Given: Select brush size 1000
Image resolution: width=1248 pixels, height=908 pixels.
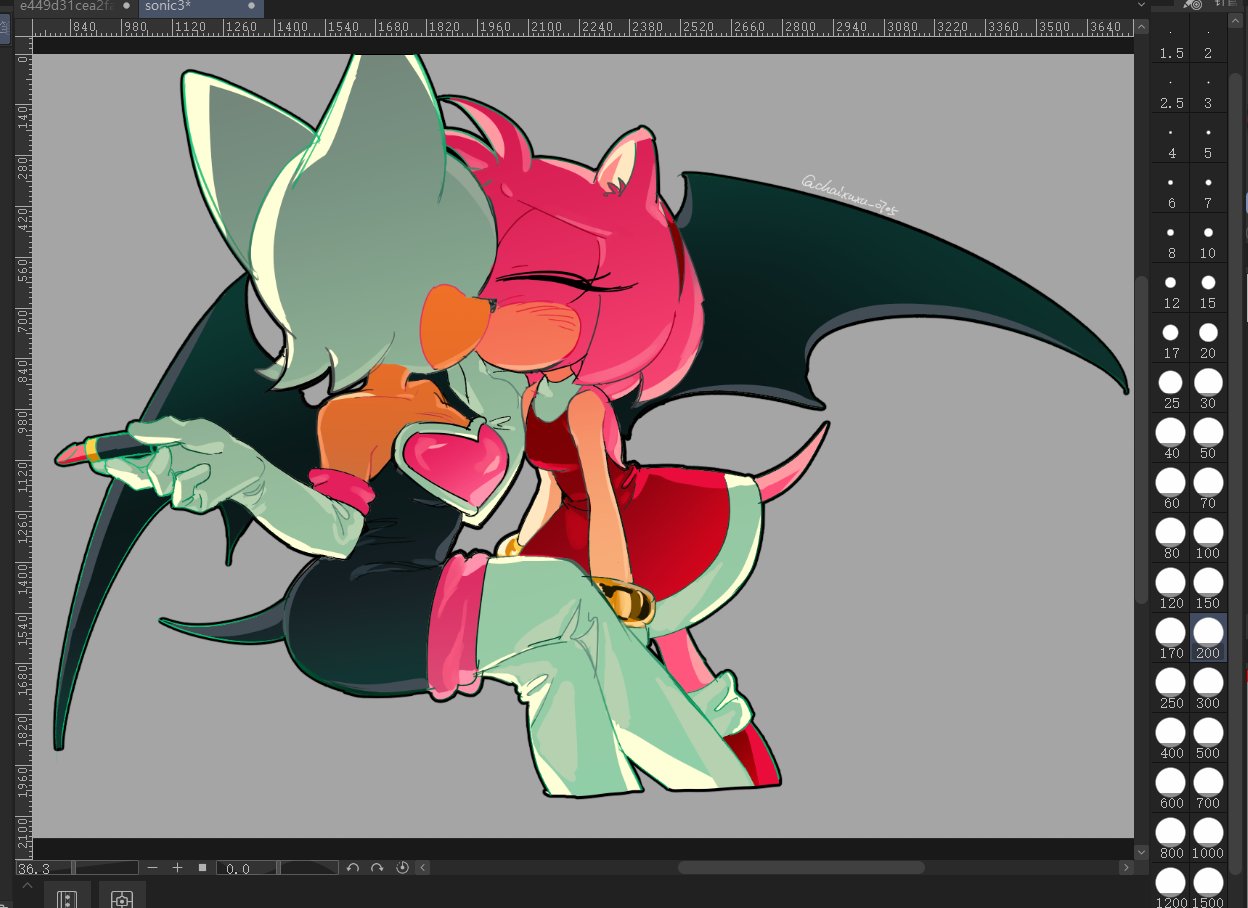Looking at the screenshot, I should (x=1208, y=838).
